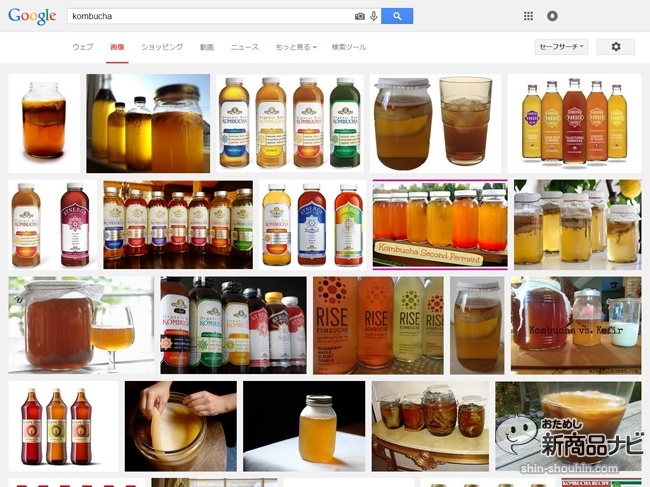Switch to the ウェブ tab
The height and width of the screenshot is (487, 650).
pyautogui.click(x=82, y=47)
